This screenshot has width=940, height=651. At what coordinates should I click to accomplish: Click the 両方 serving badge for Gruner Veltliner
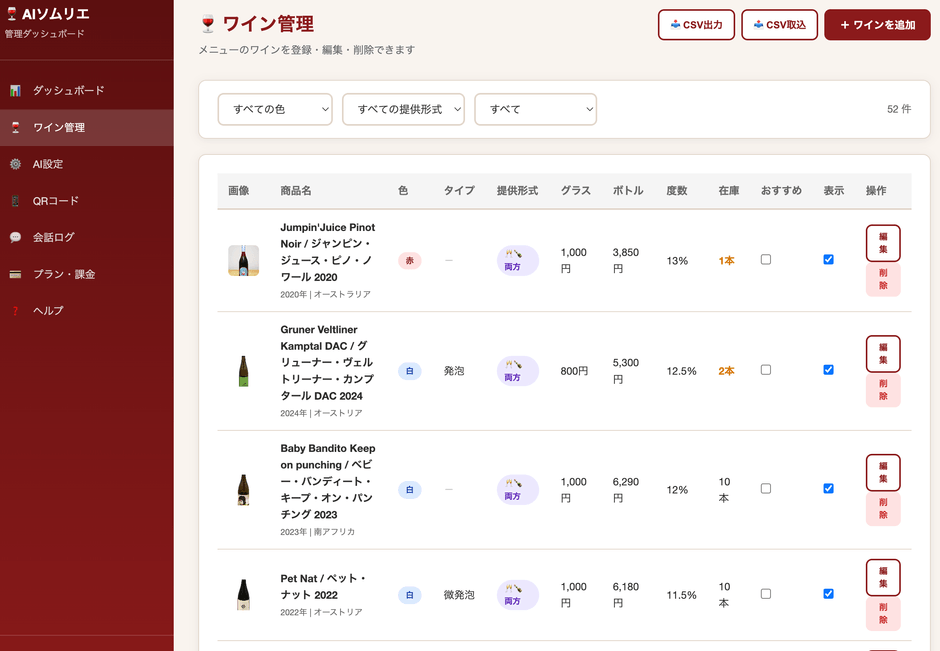517,370
